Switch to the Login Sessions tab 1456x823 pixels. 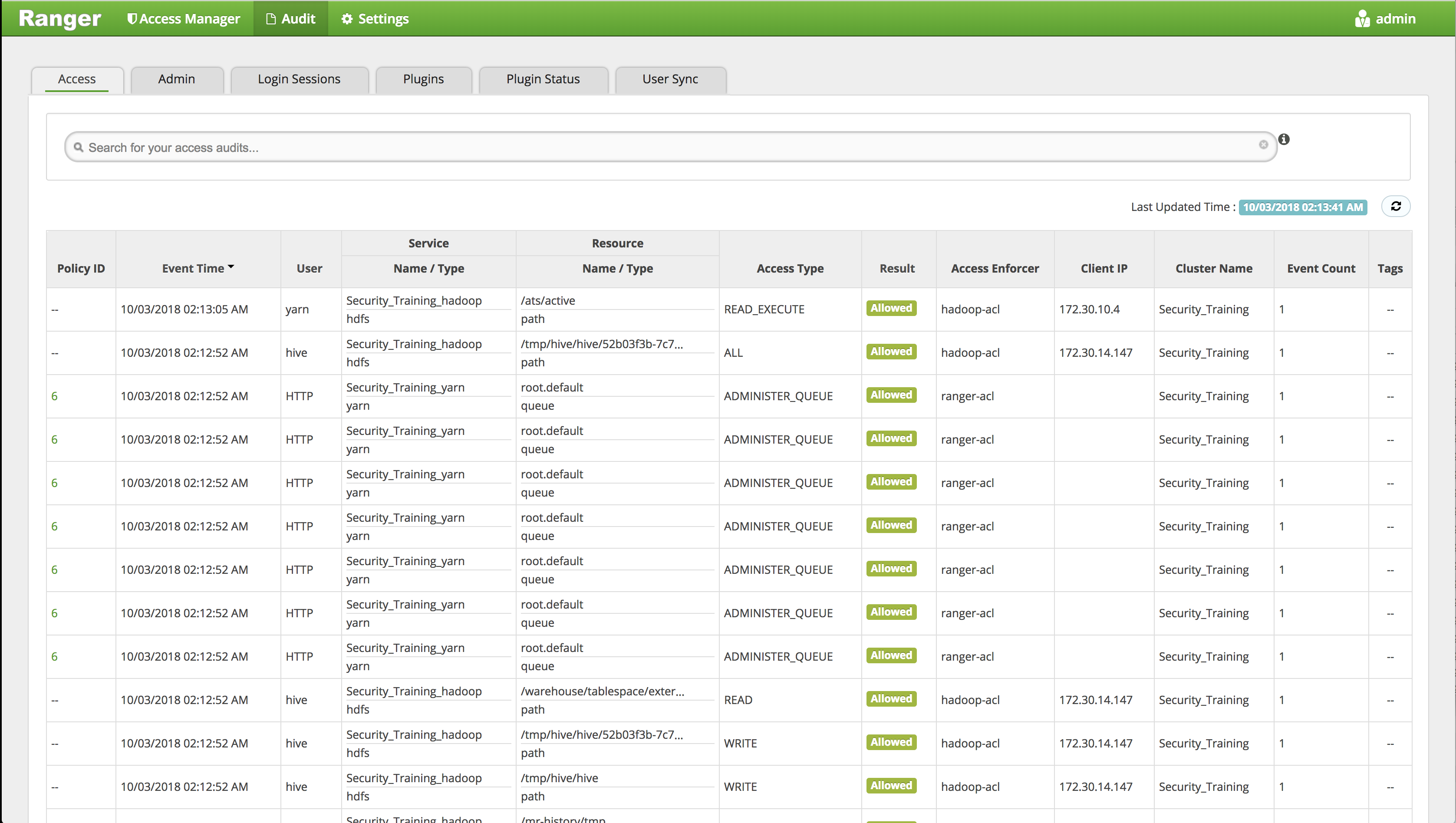299,79
